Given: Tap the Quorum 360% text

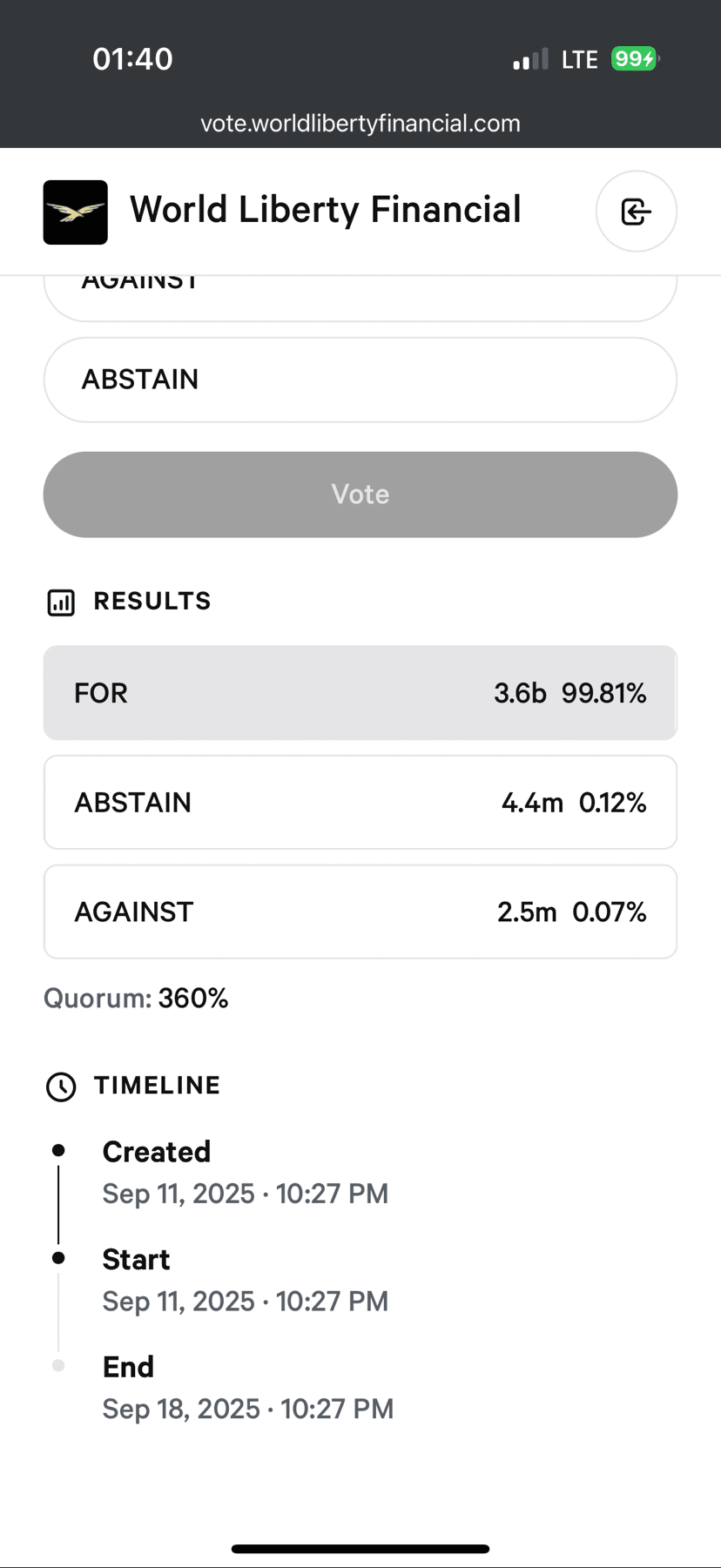Looking at the screenshot, I should pos(136,998).
